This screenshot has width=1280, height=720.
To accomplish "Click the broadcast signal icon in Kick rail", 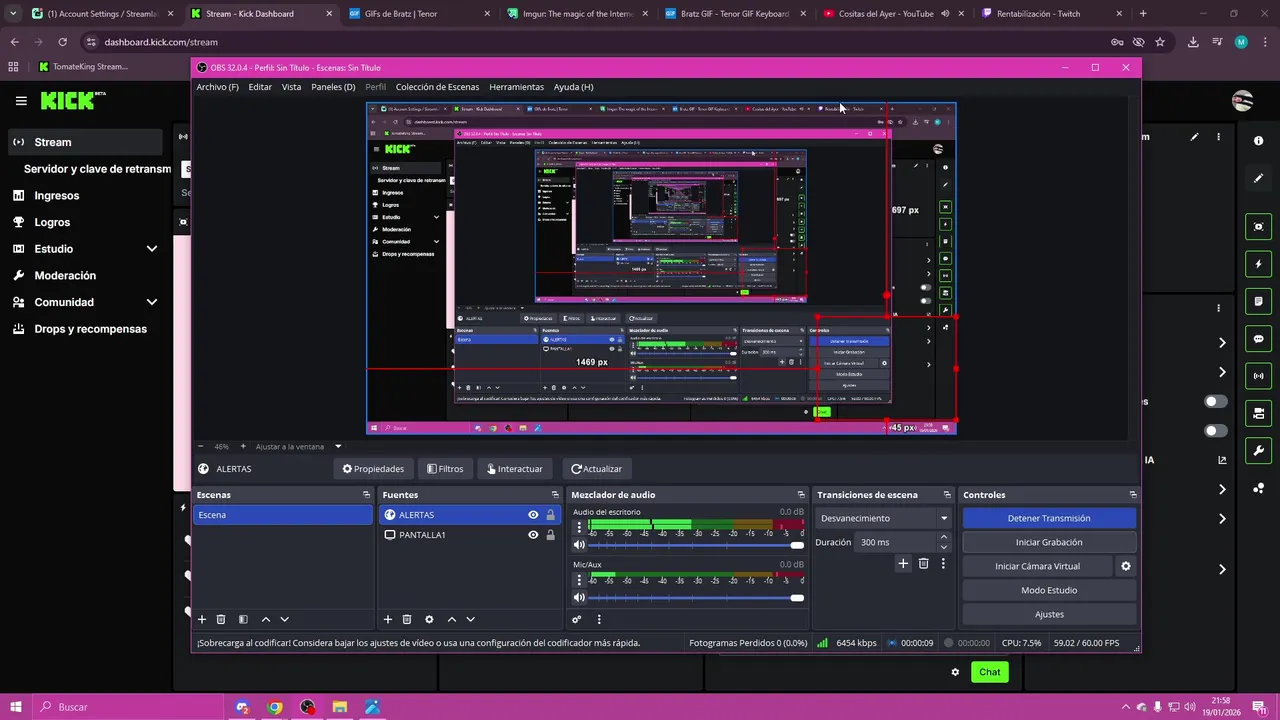I will pos(1259,376).
